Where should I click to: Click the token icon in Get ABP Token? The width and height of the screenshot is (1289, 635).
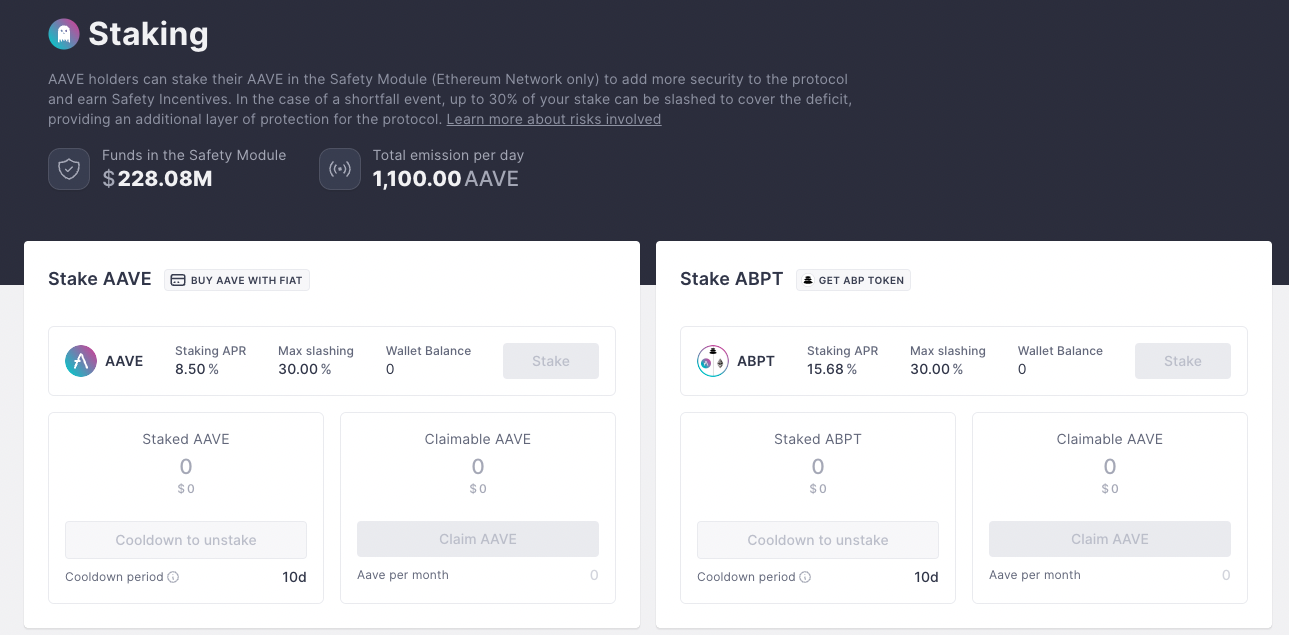point(808,280)
